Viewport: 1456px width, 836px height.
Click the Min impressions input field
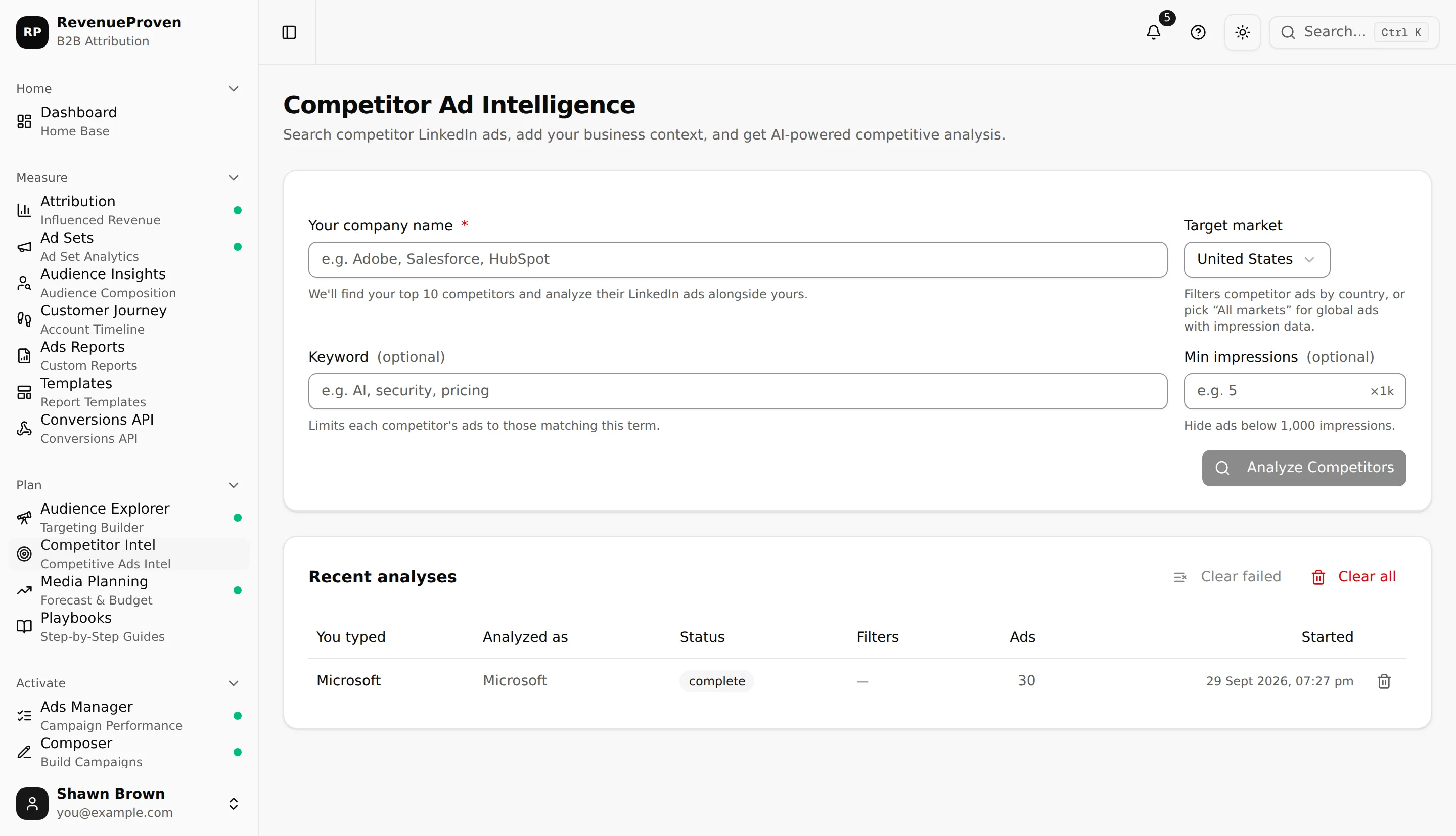[x=1294, y=391]
